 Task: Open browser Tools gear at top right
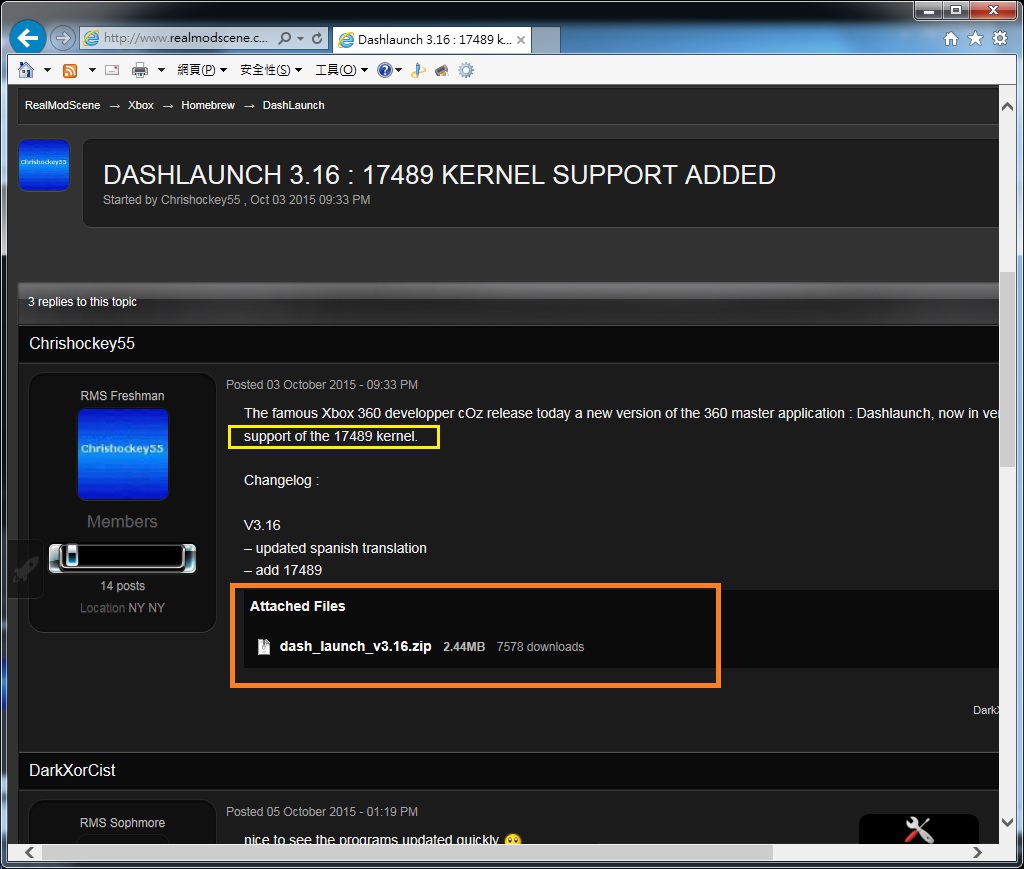point(1000,39)
